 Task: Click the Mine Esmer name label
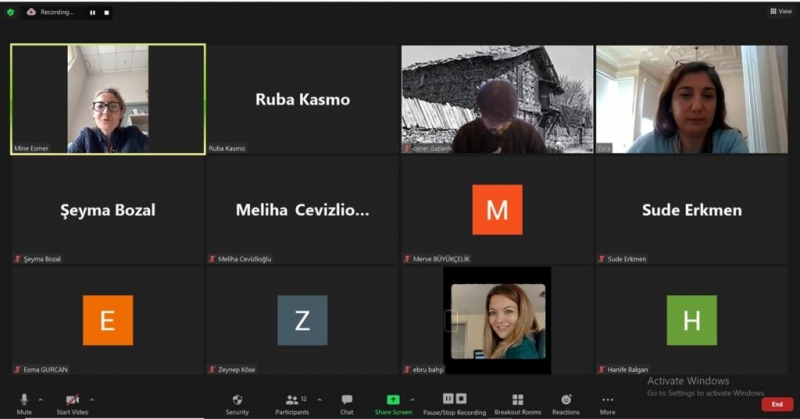click(x=32, y=149)
